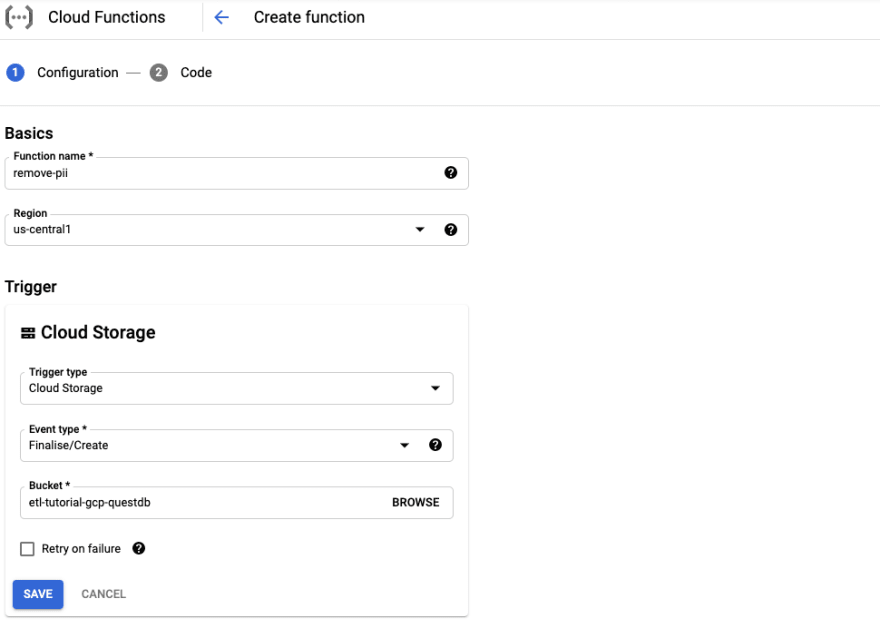Save the trigger settings
The height and width of the screenshot is (628, 880).
coord(38,594)
